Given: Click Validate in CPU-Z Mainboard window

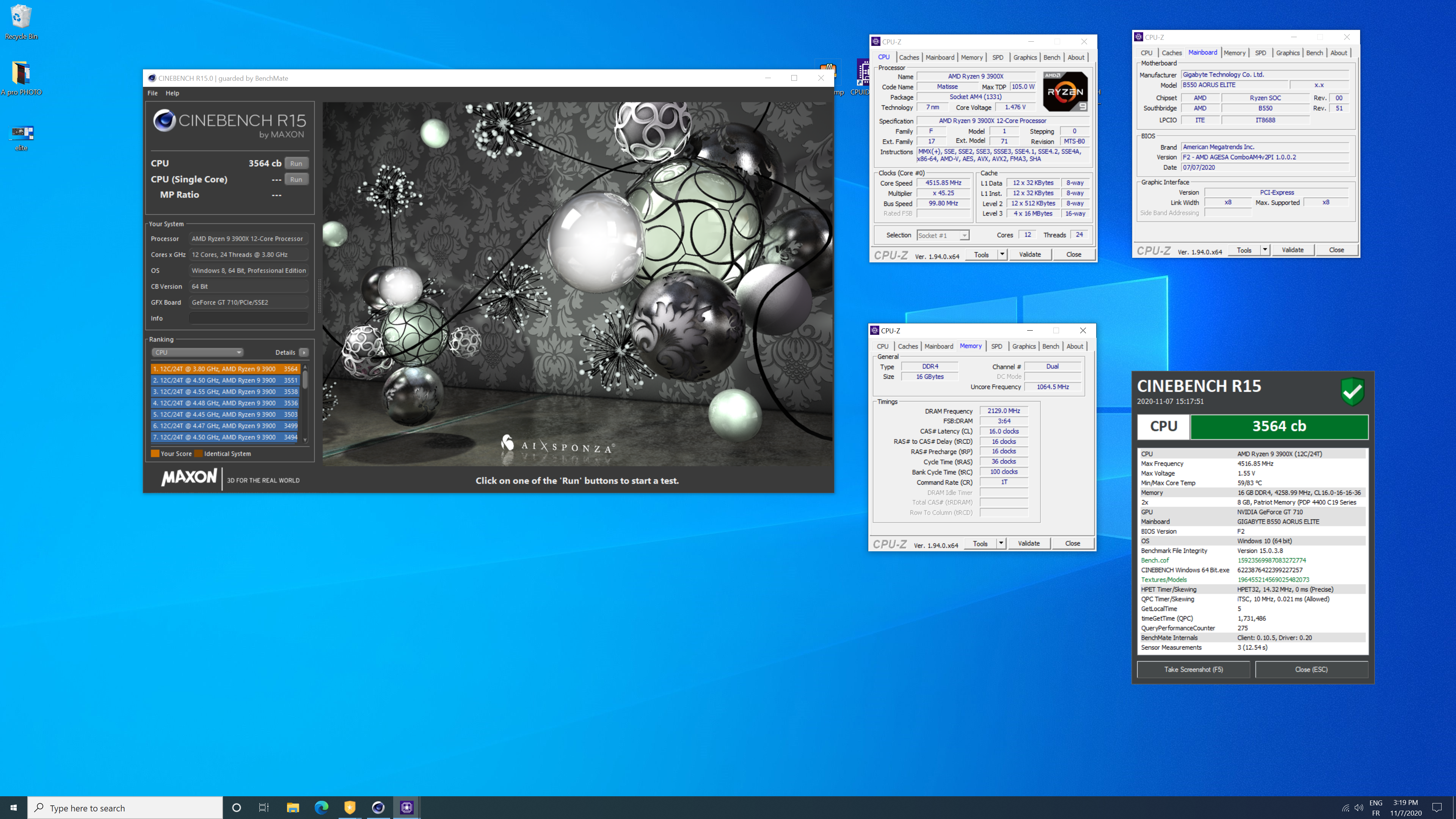Looking at the screenshot, I should (x=1293, y=250).
